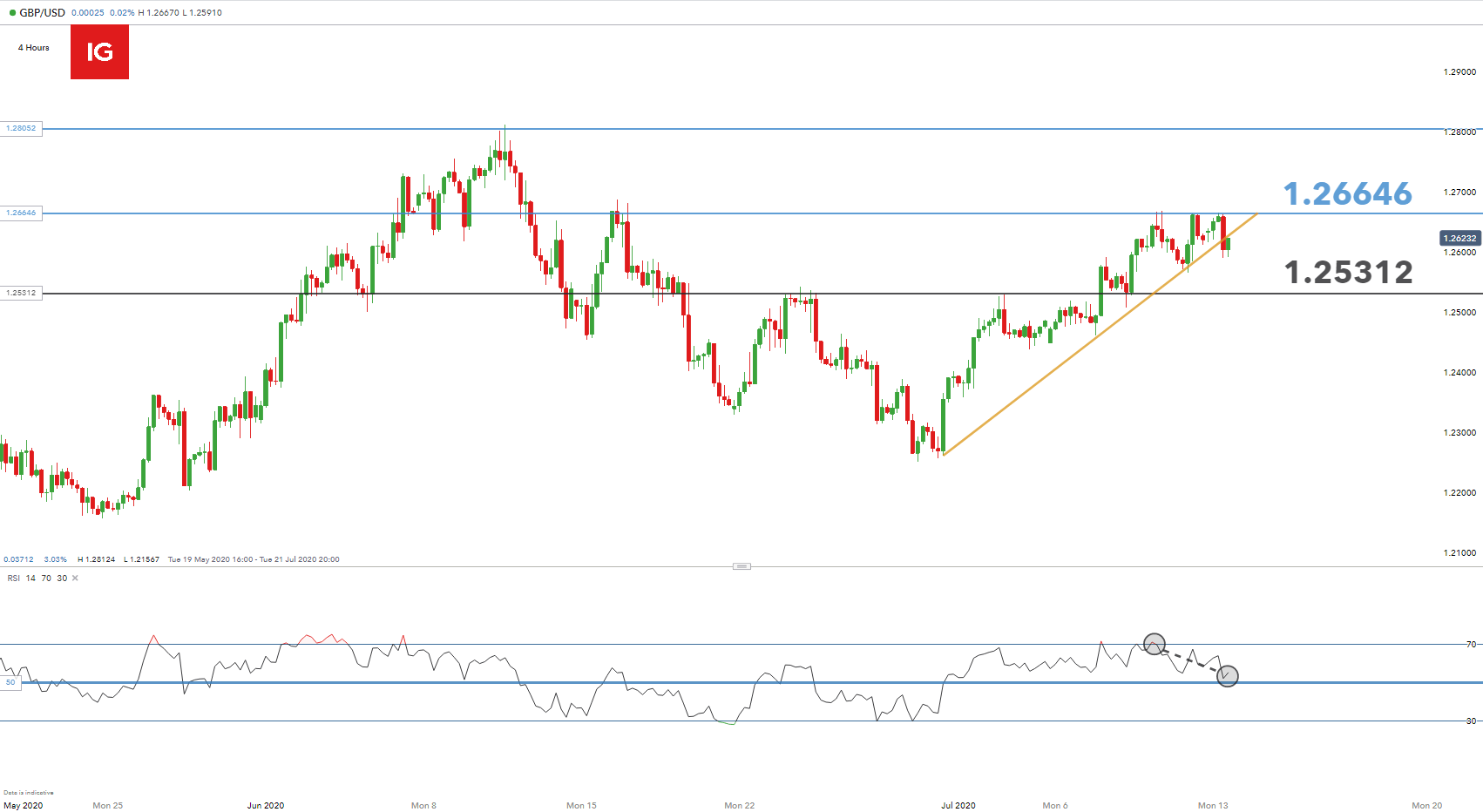This screenshot has height=812, width=1483.
Task: Select the 1.25312 left axis level tag
Action: (x=21, y=293)
